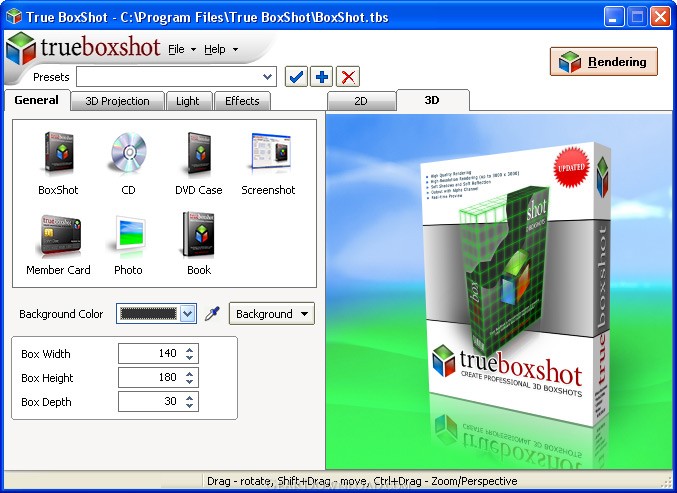677x493 pixels.
Task: Select the Screenshot model icon
Action: click(x=270, y=153)
